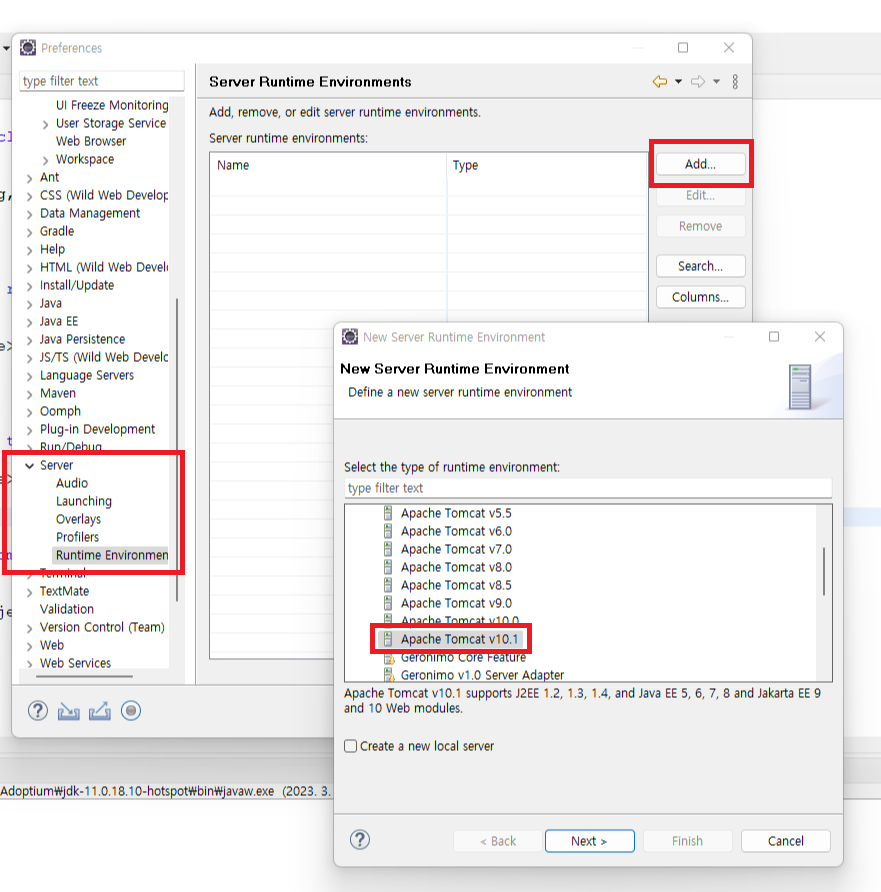Select Data Management preferences item

click(90, 213)
